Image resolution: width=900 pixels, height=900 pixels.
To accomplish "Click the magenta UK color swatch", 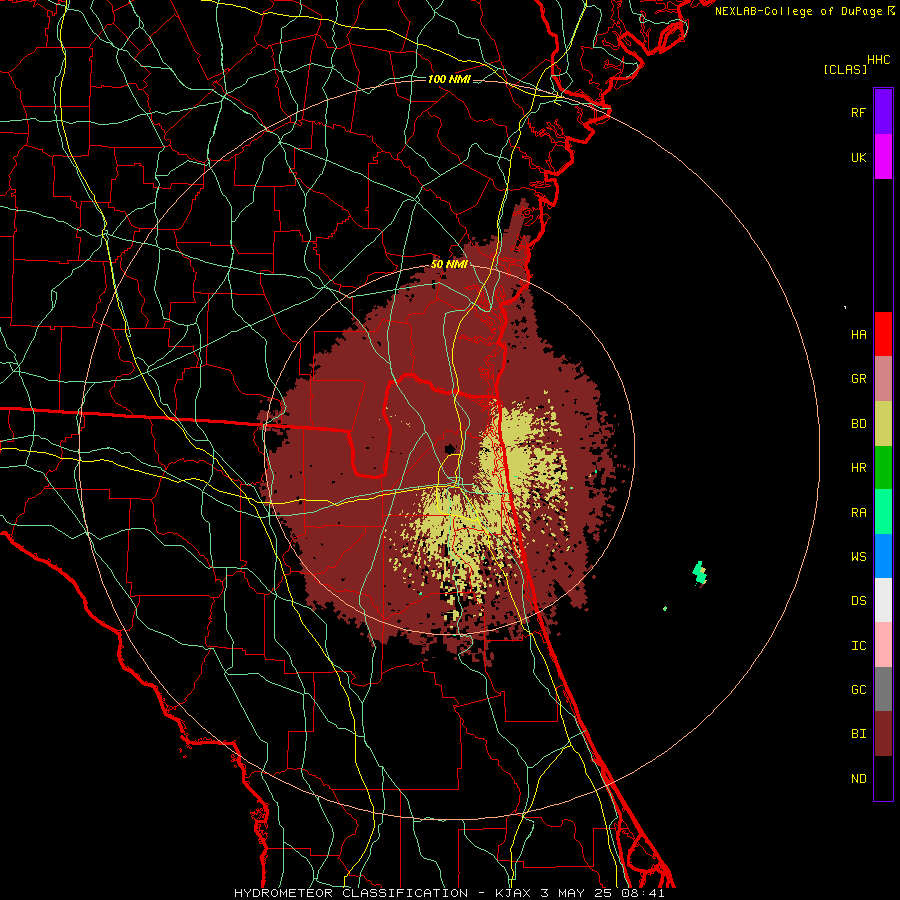I will (883, 157).
